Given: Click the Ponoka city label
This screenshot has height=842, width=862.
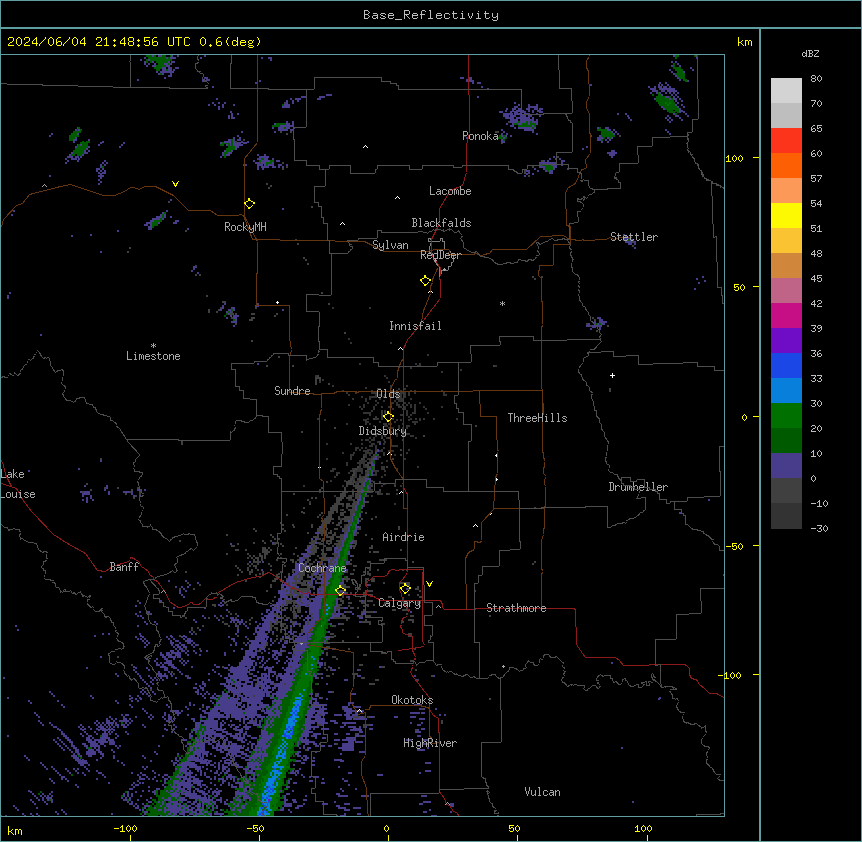Looking at the screenshot, I should pos(480,136).
